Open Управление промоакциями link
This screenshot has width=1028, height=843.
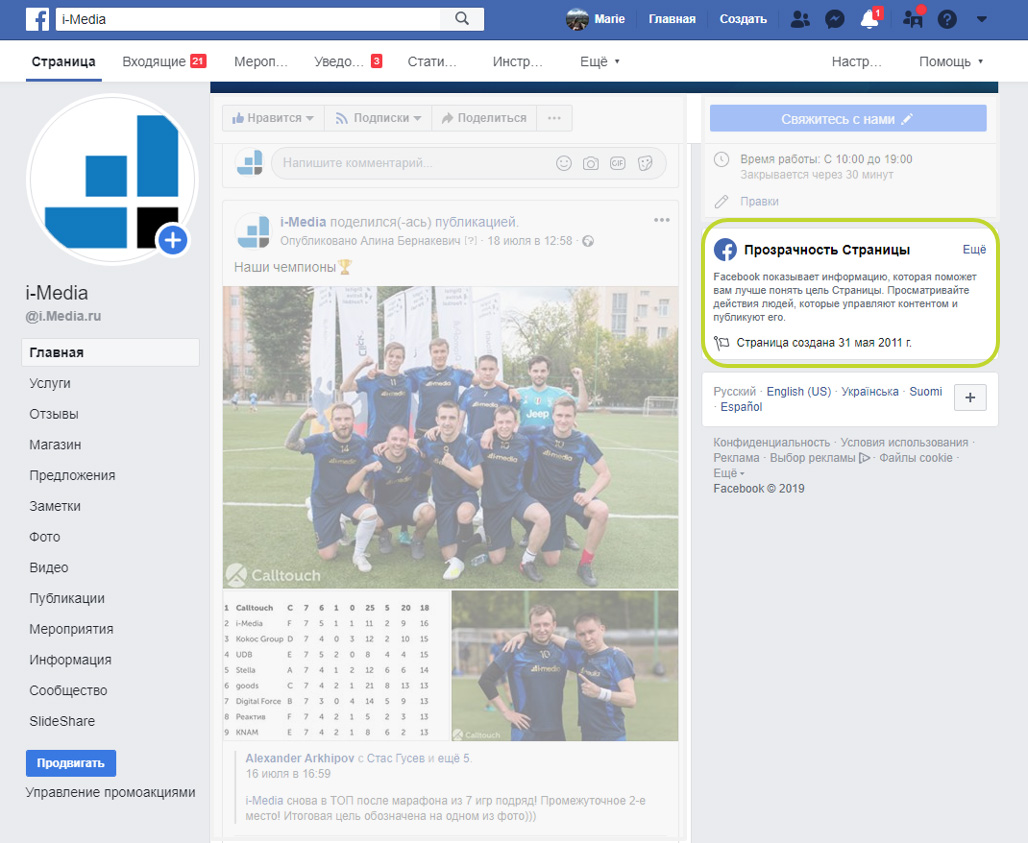110,792
